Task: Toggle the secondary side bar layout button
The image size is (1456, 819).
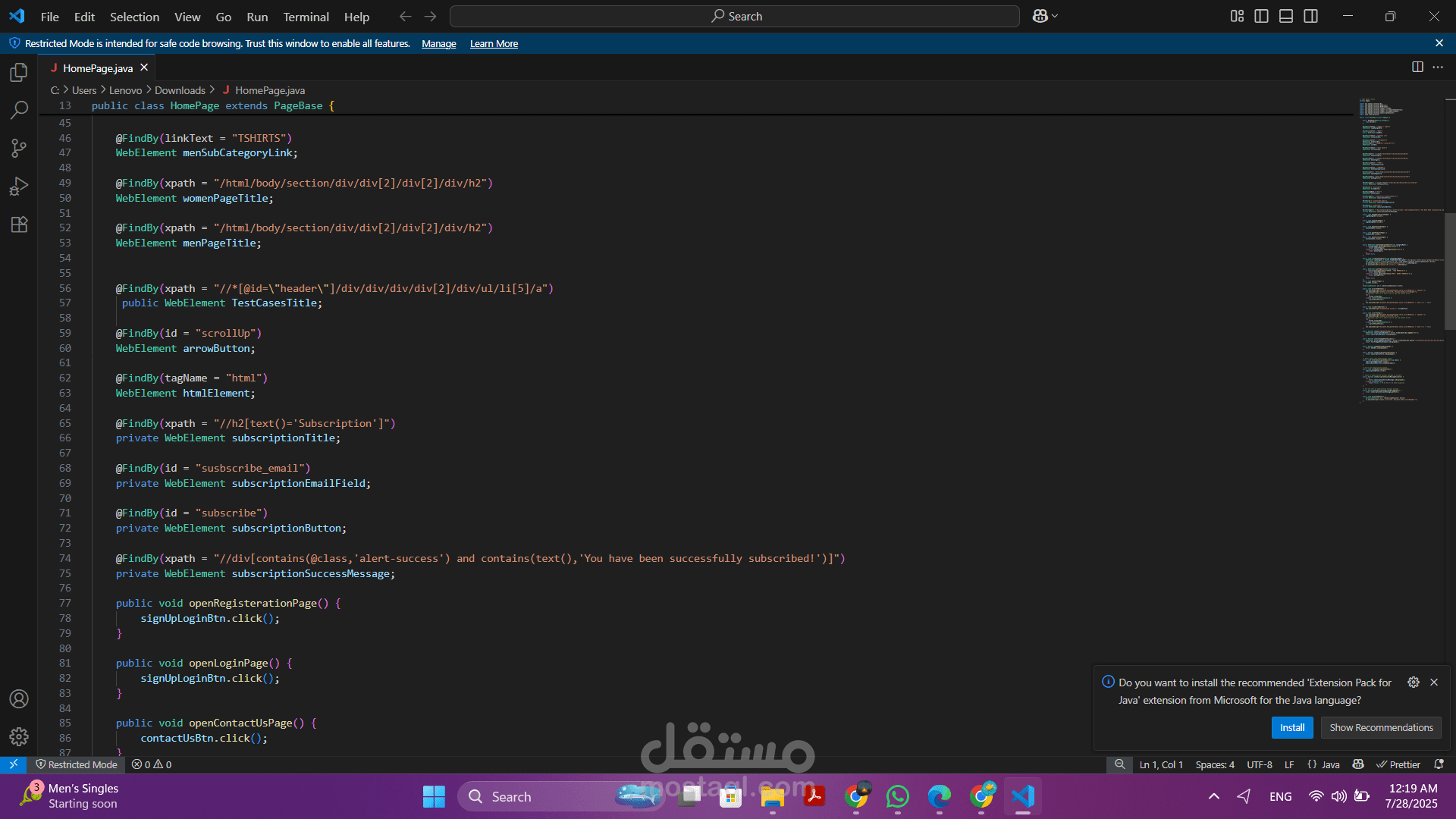Action: pyautogui.click(x=1310, y=16)
